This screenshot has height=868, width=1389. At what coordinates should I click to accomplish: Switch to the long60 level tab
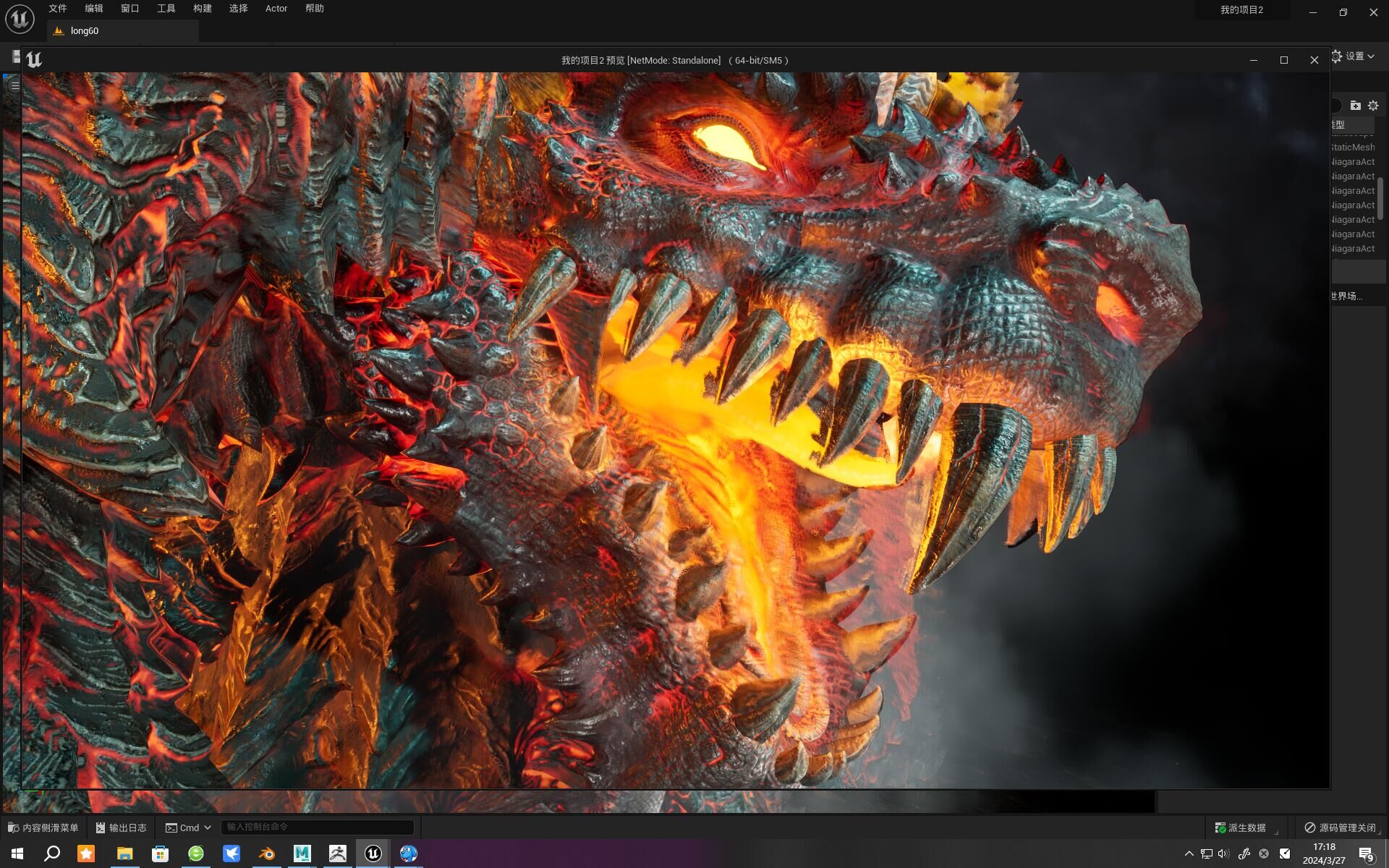(85, 30)
